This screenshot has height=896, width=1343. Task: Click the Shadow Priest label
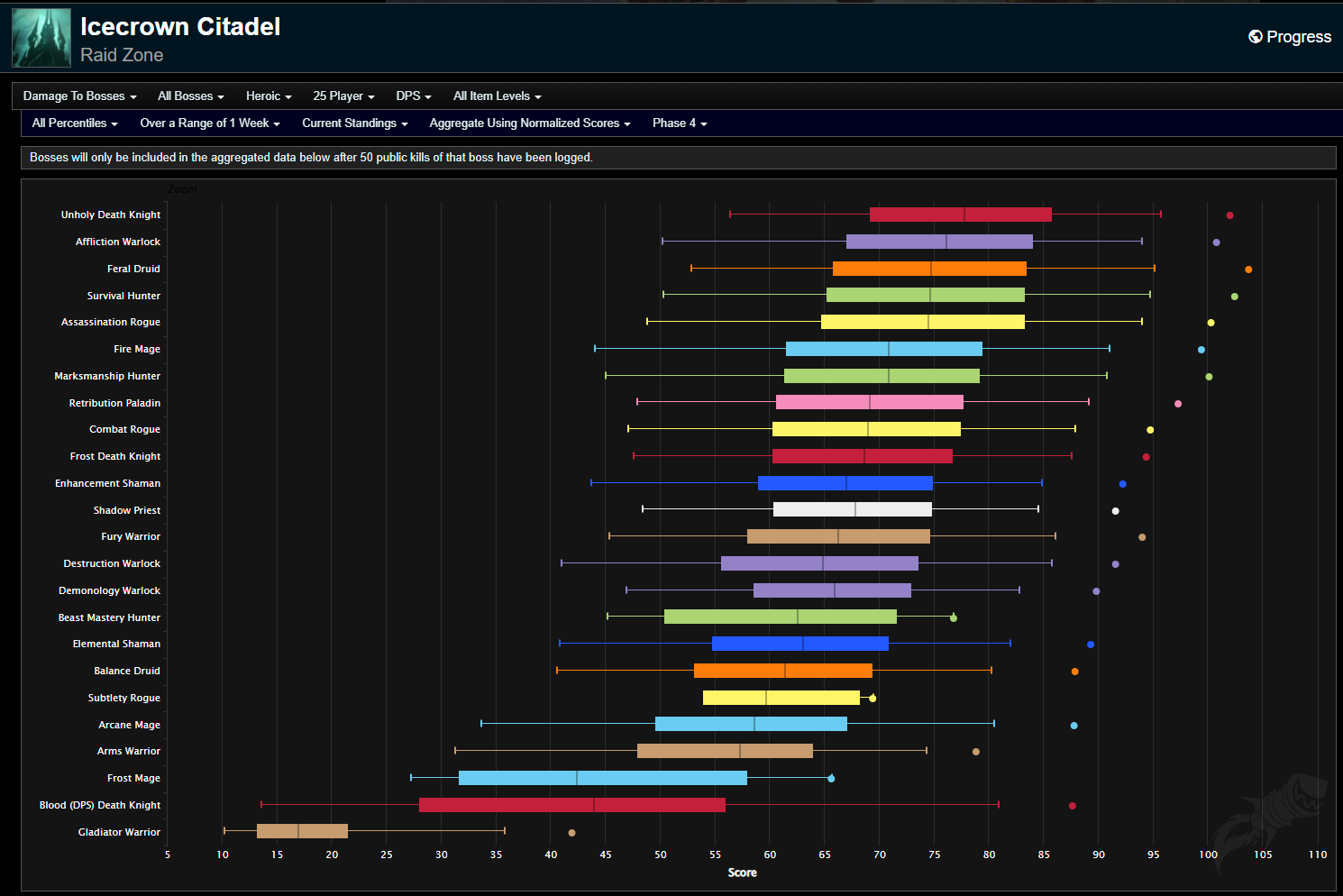click(127, 510)
